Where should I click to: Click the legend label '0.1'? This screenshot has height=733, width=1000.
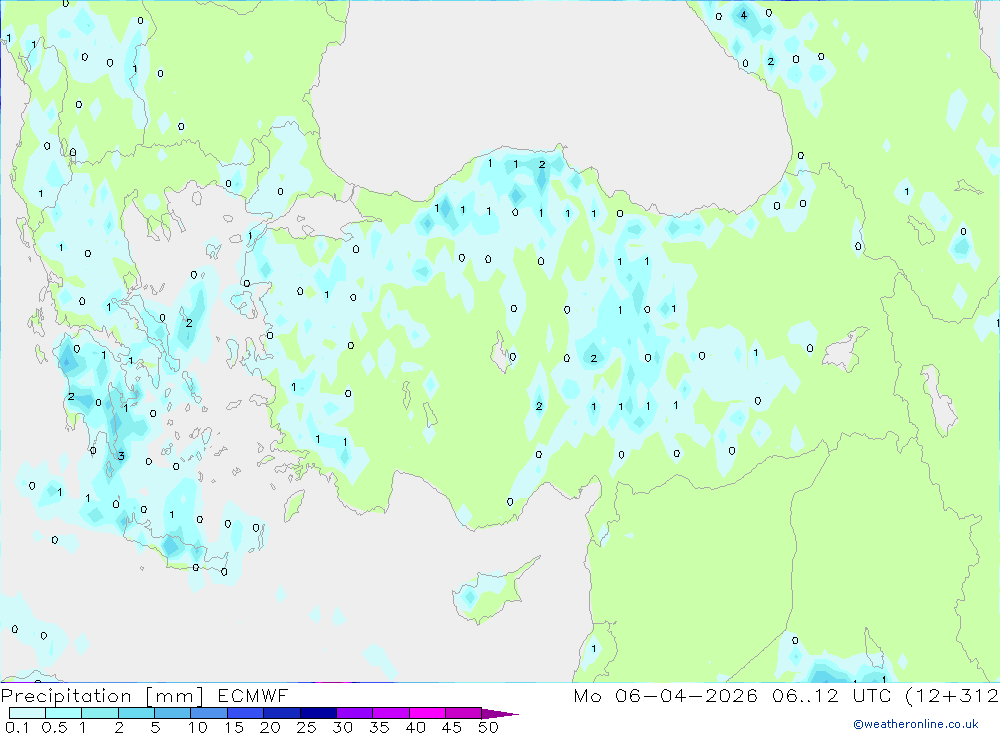17,727
